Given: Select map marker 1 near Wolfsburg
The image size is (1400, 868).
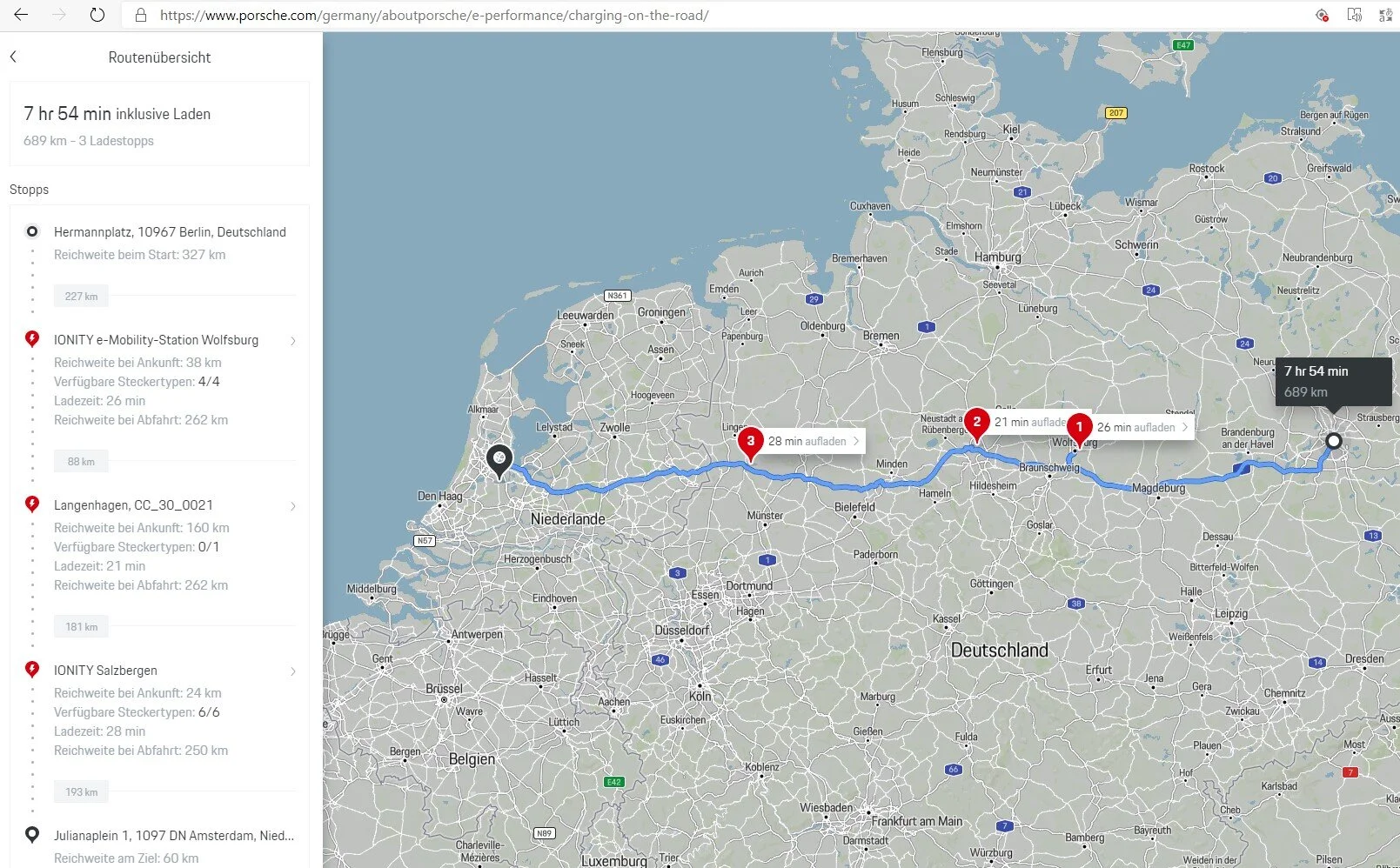Looking at the screenshot, I should click(x=1079, y=429).
